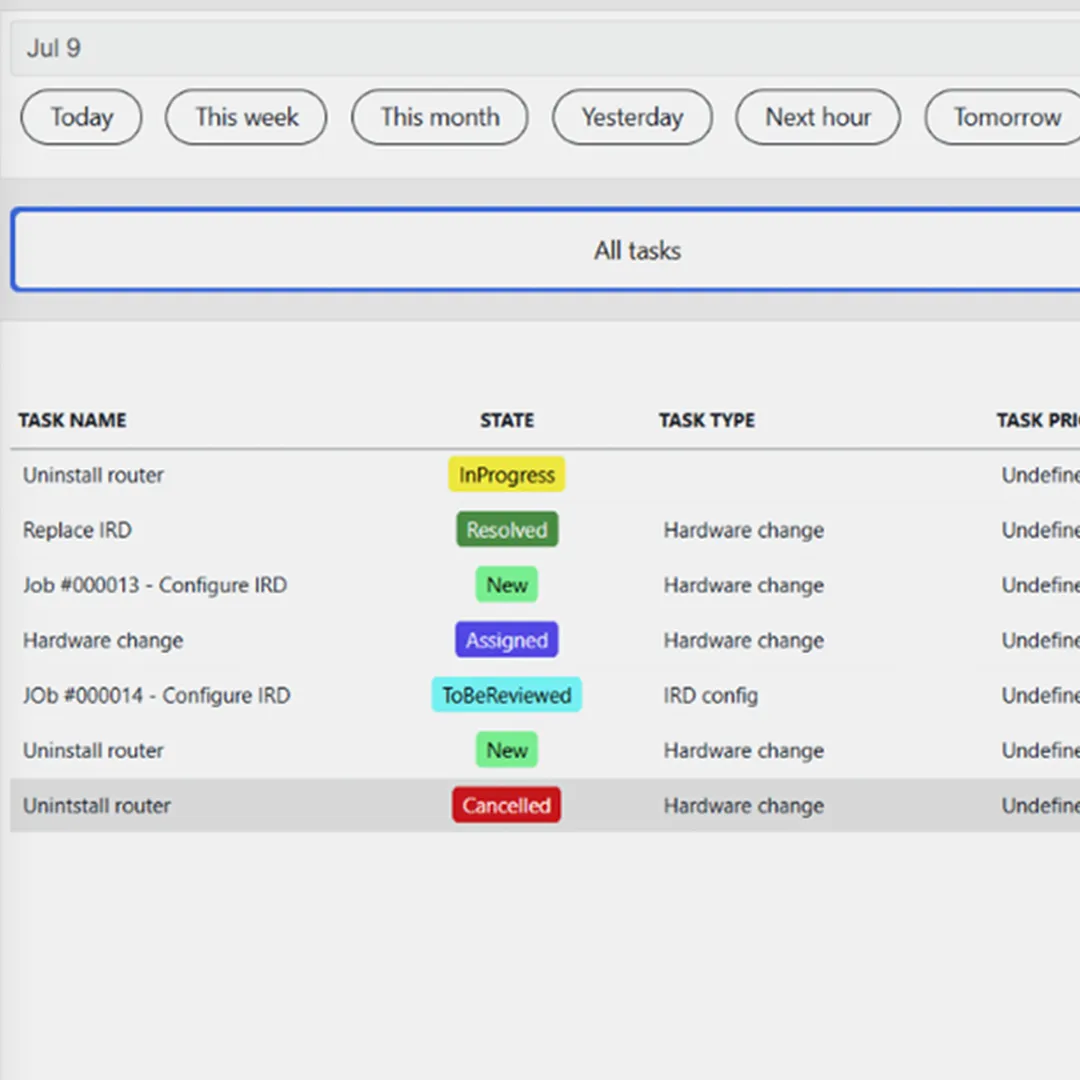Click Hardware change type of Unintstall router
Screen dimensions: 1080x1080
coord(744,805)
